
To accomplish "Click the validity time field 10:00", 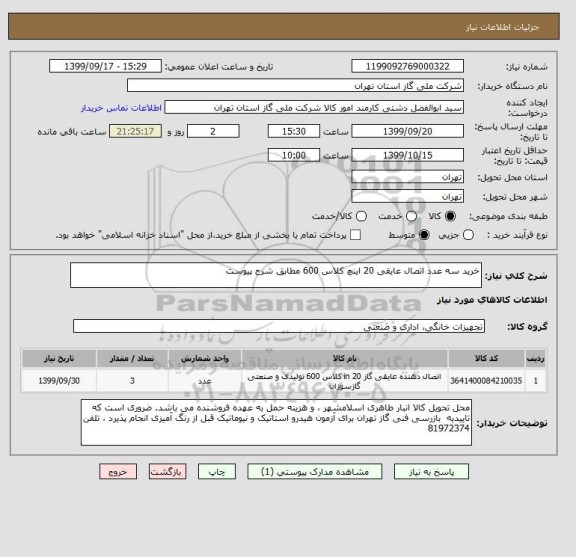I will (x=294, y=155).
